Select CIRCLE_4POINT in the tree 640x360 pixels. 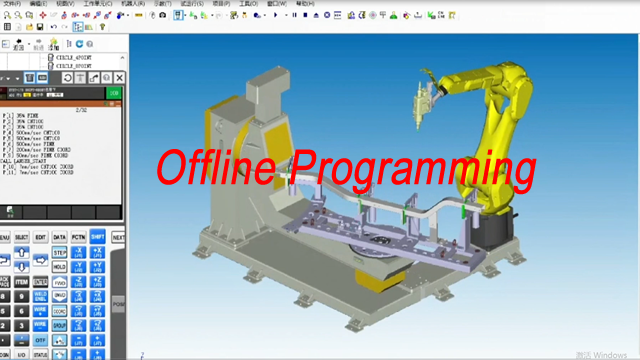tap(73, 58)
